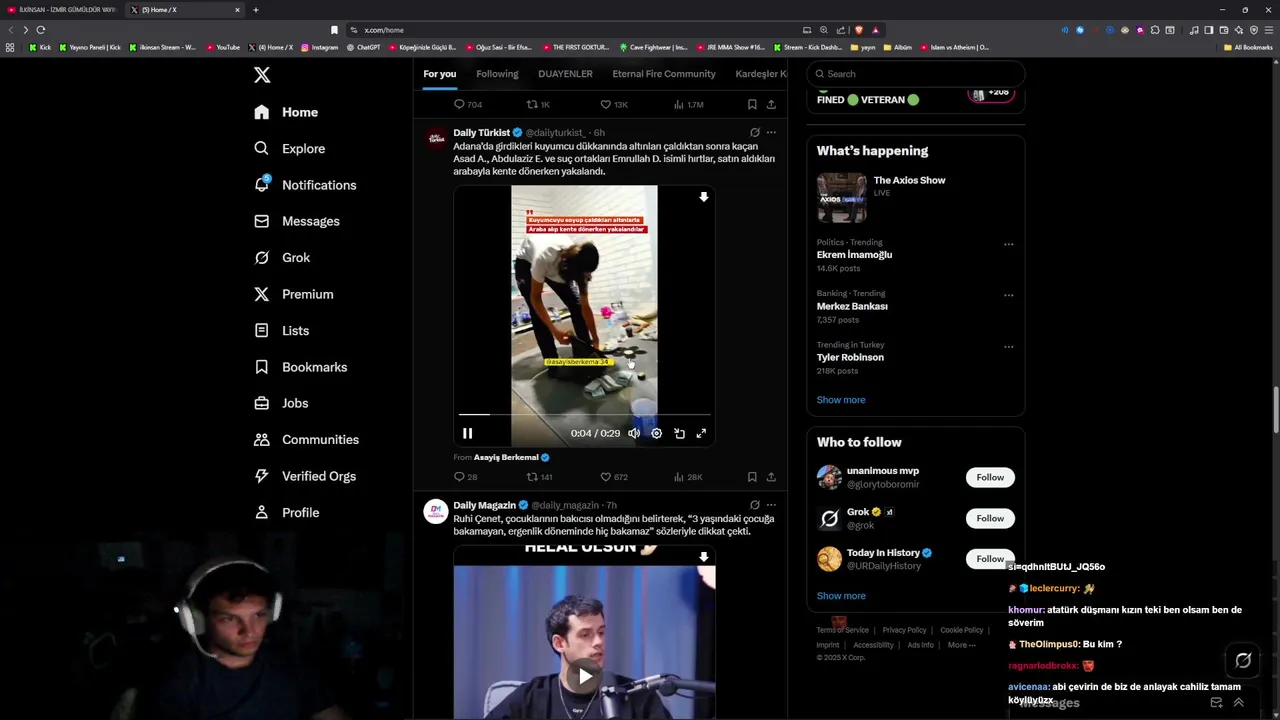The height and width of the screenshot is (720, 1280).
Task: Open Grok explain on Daily Türkist post
Action: 755,132
